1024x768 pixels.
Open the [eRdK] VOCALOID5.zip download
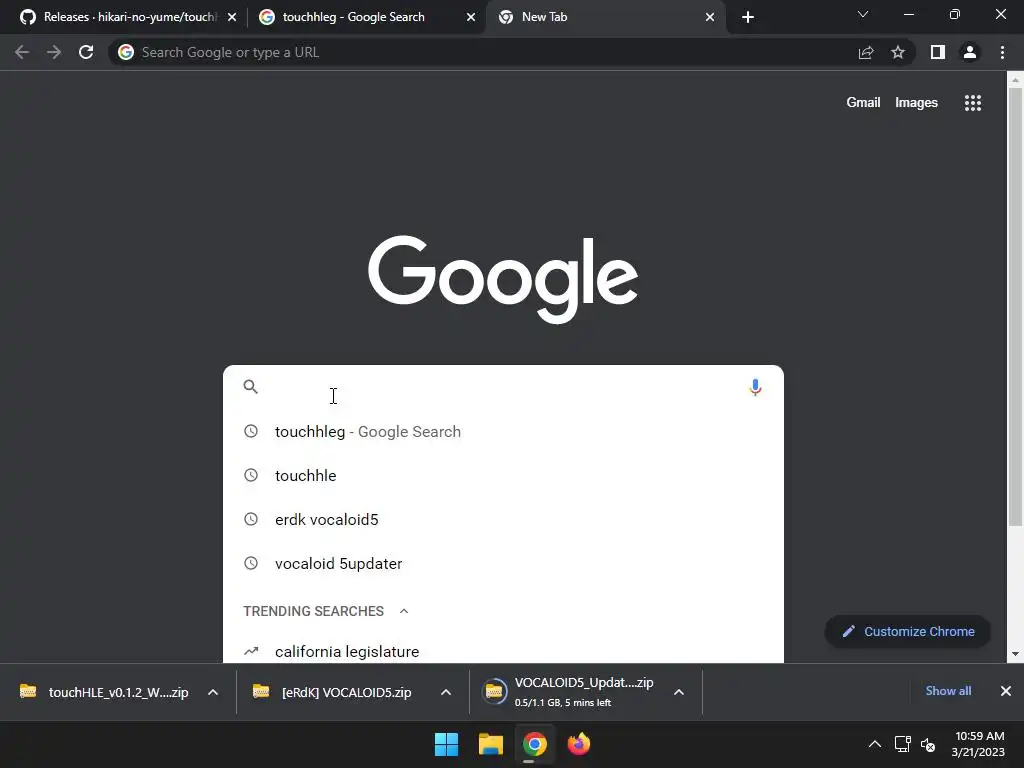coord(333,692)
